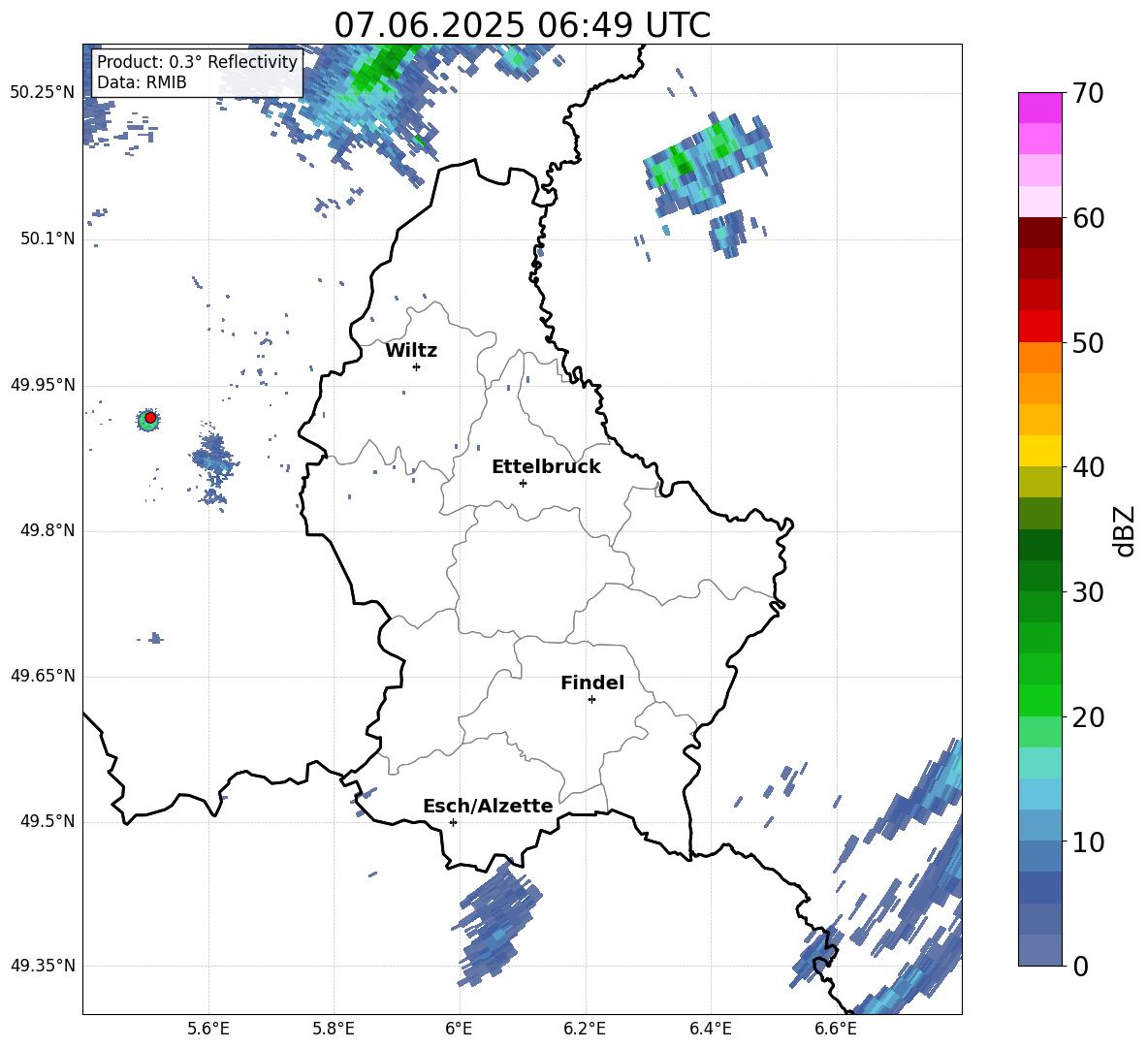Click the 49.5°N latitude label

point(48,821)
